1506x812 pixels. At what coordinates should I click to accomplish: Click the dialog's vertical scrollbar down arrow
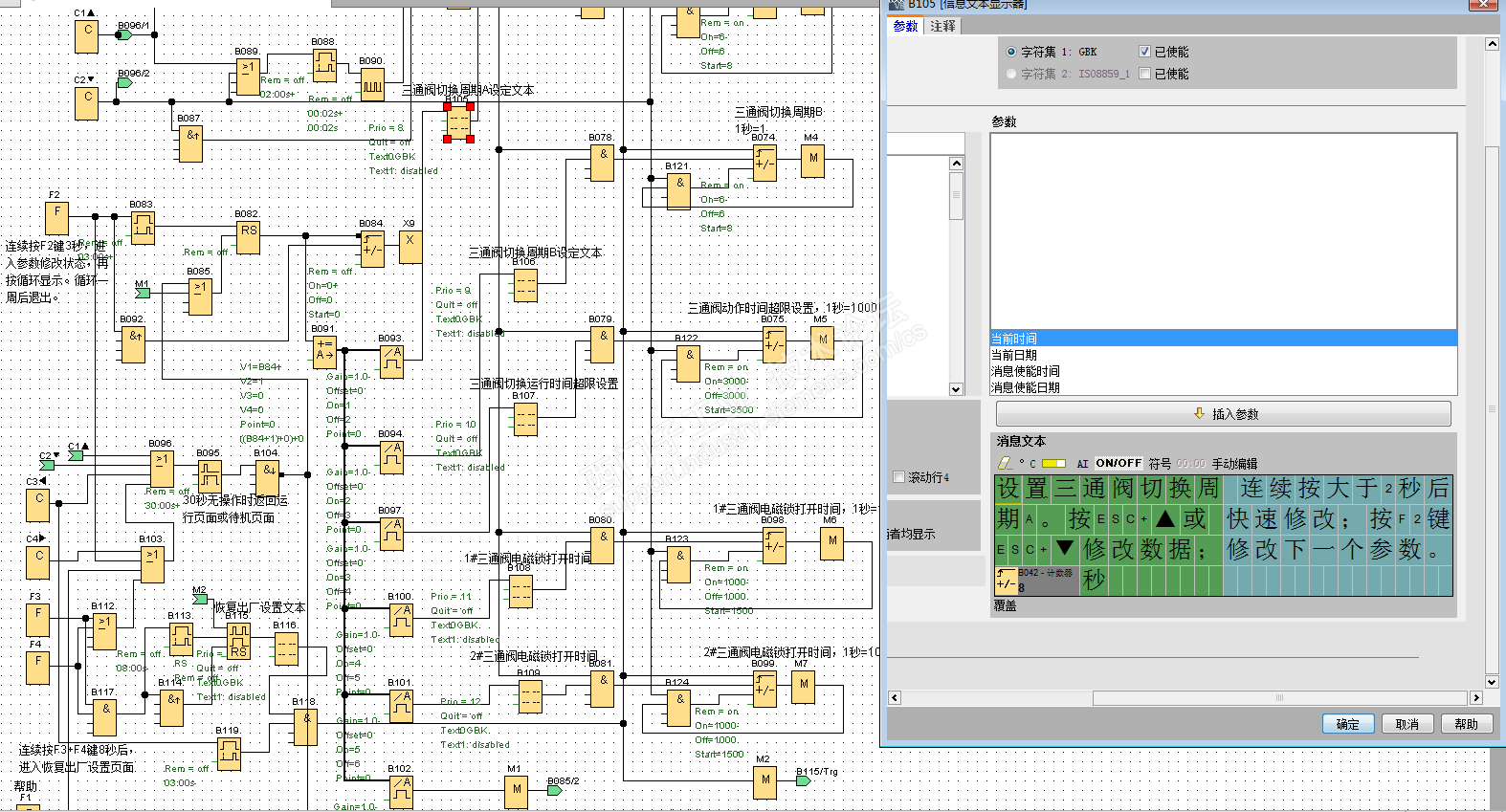click(x=1492, y=682)
